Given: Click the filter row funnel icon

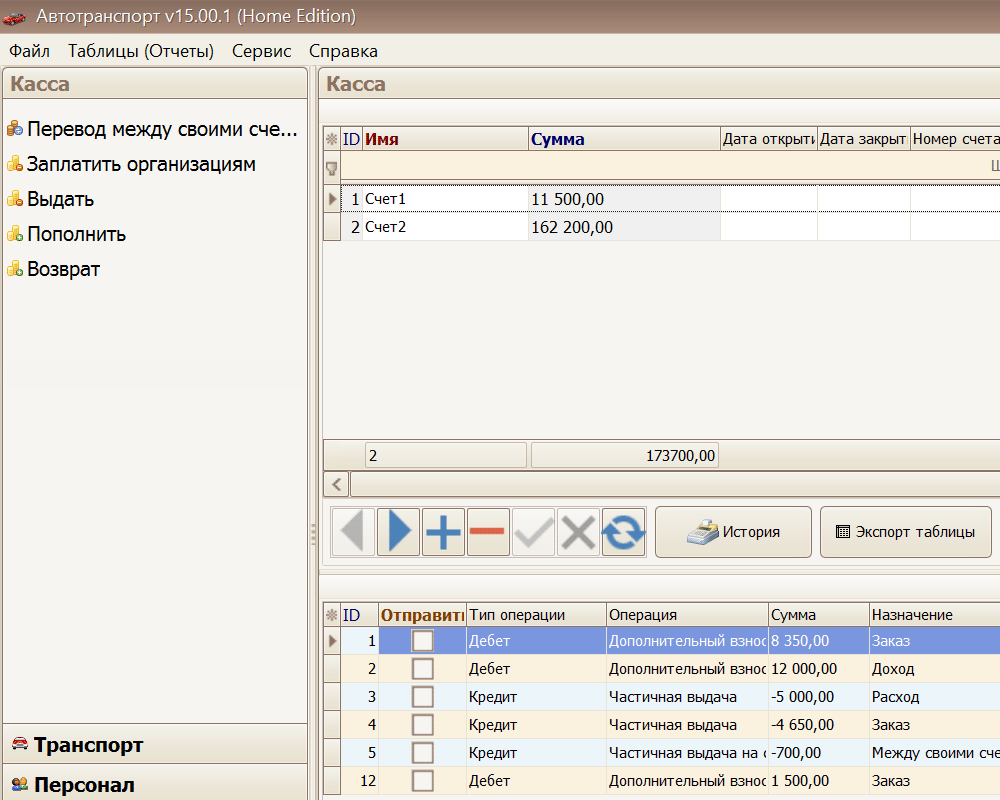Looking at the screenshot, I should [x=332, y=168].
